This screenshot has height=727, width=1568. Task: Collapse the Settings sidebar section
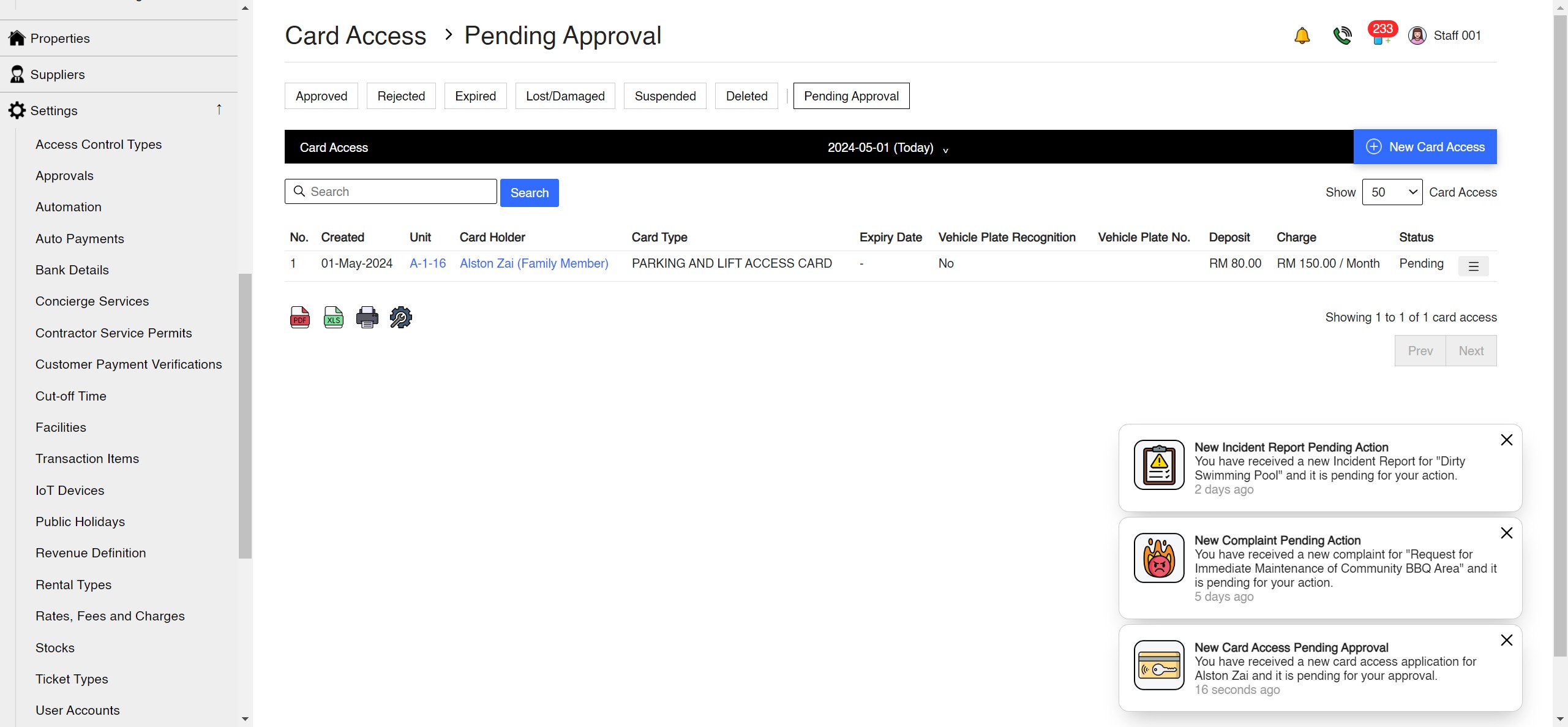219,110
